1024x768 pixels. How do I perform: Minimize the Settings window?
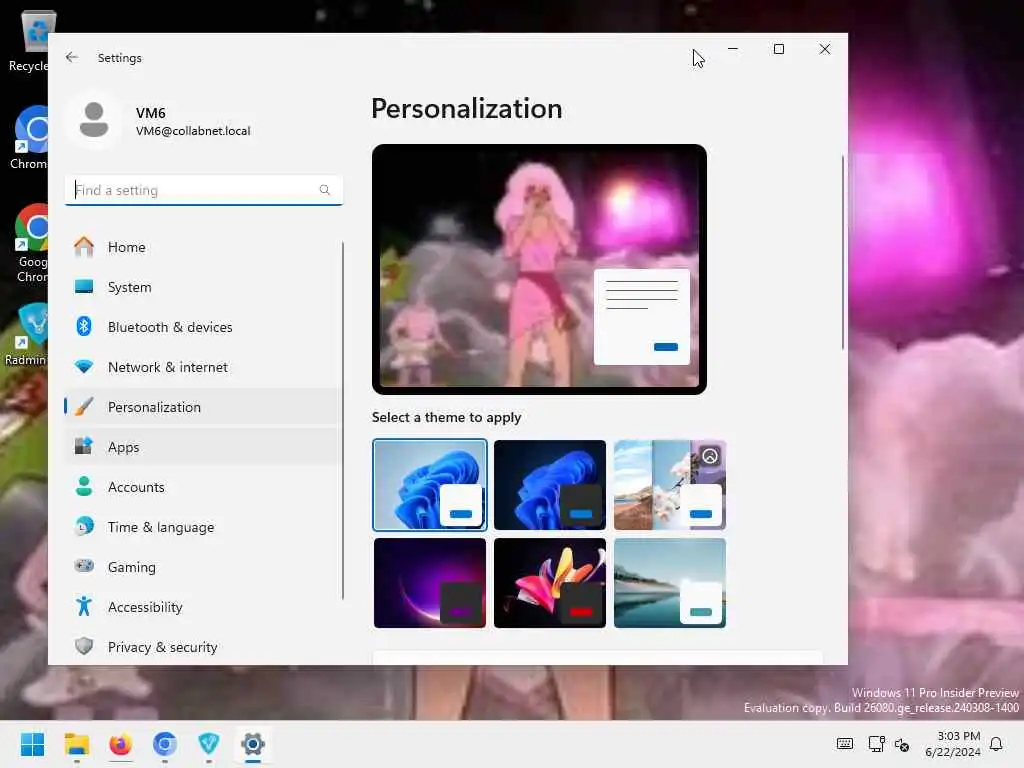click(733, 49)
